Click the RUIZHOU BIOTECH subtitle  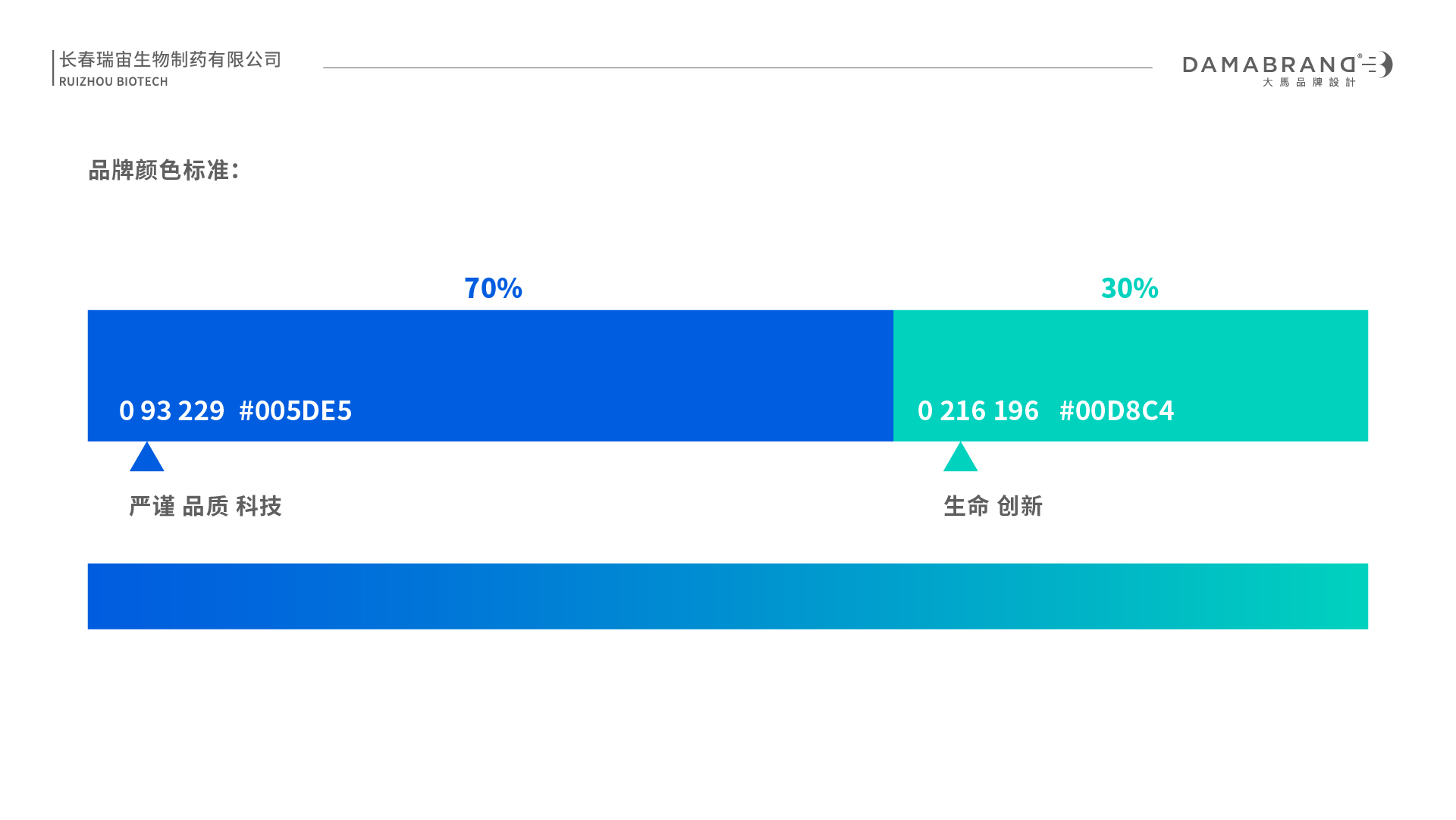point(114,81)
